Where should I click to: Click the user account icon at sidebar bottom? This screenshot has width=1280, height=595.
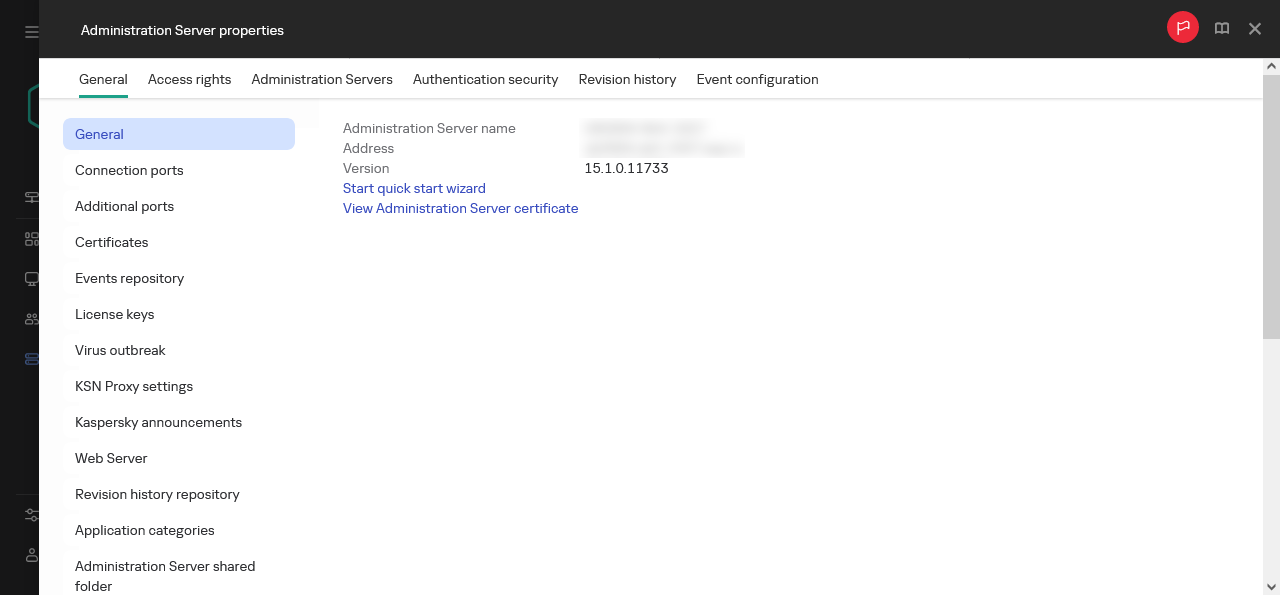tap(30, 554)
